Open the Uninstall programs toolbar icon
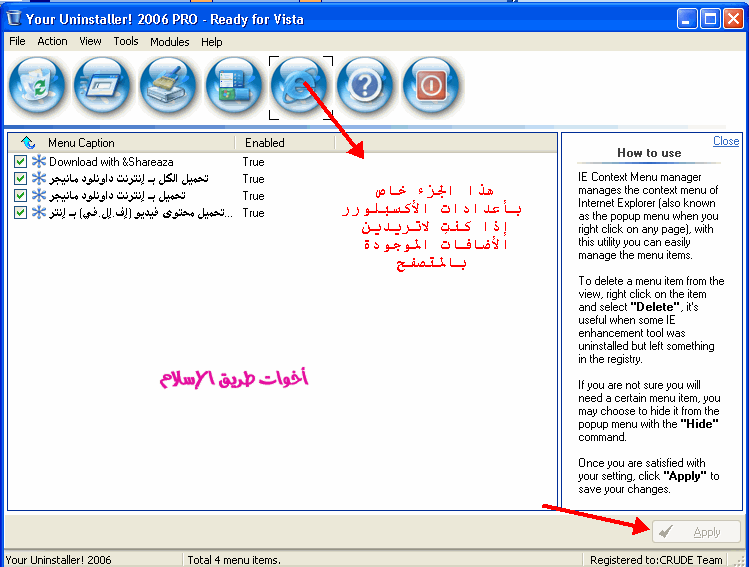The width and height of the screenshot is (749, 567). click(37, 87)
